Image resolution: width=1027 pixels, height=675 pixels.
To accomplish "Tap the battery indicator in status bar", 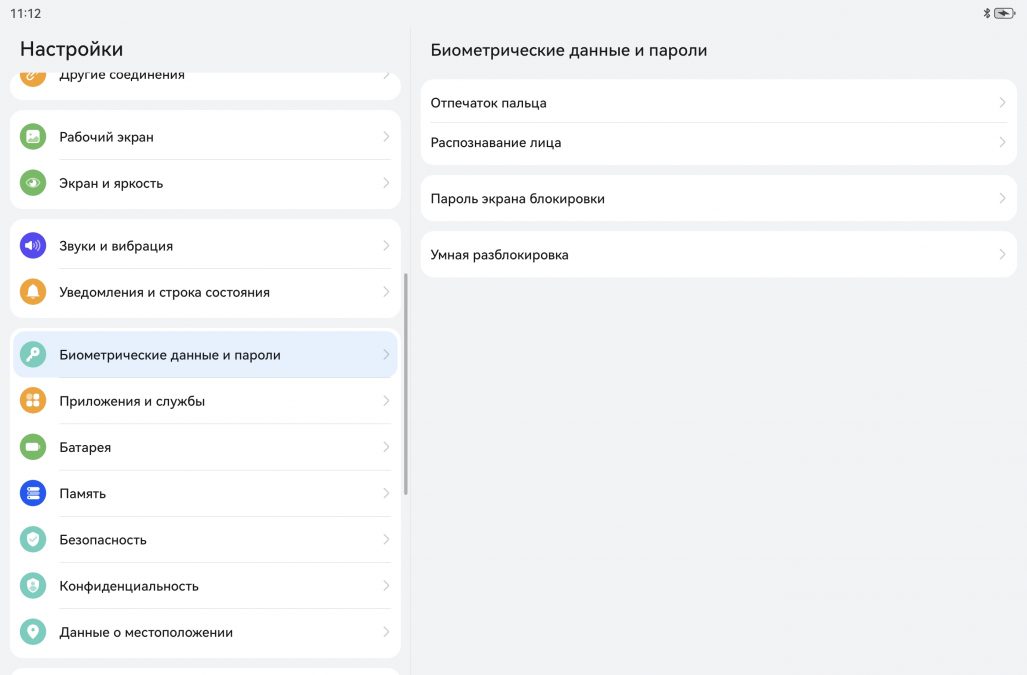I will coord(1004,14).
